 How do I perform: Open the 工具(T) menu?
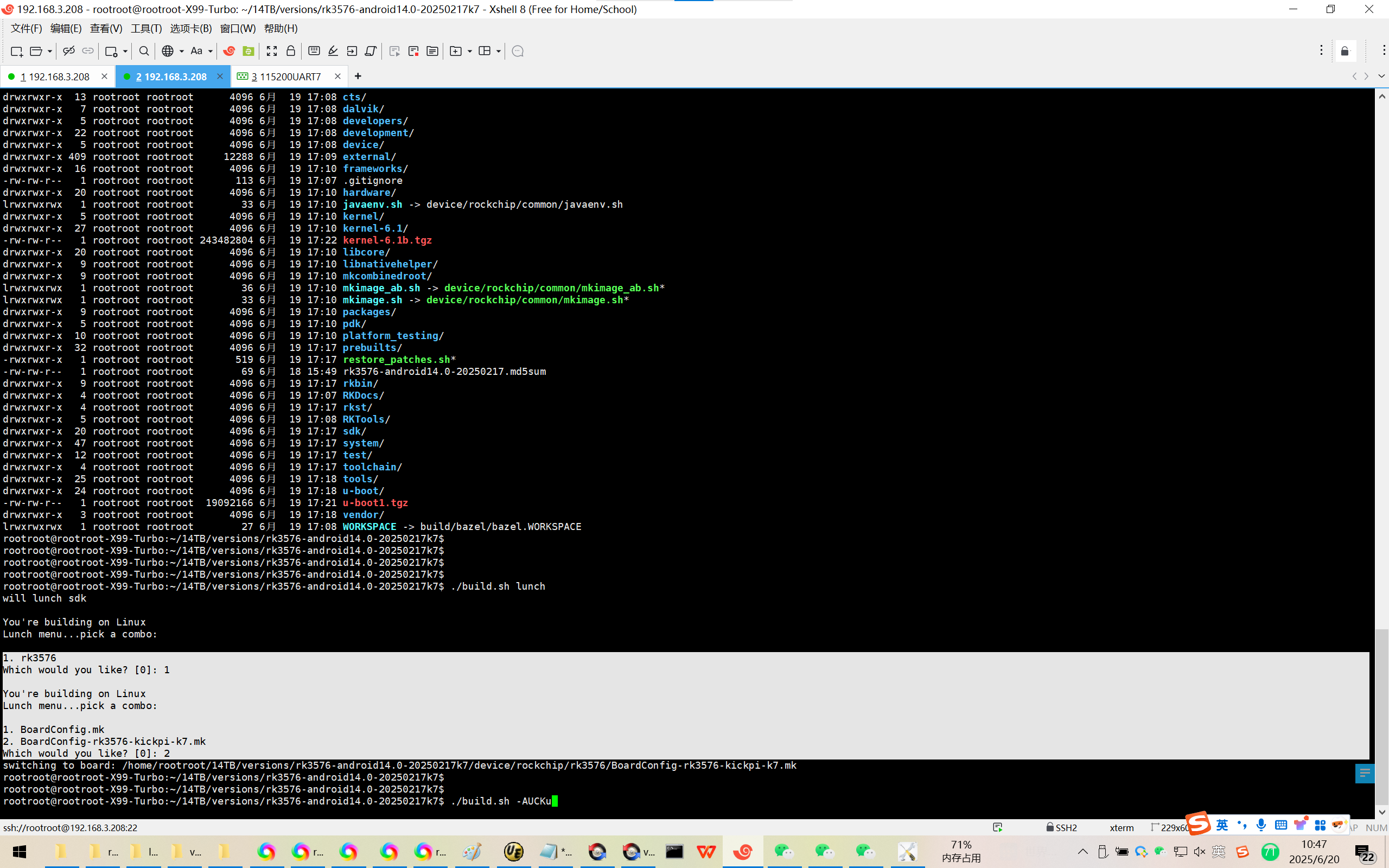click(146, 28)
